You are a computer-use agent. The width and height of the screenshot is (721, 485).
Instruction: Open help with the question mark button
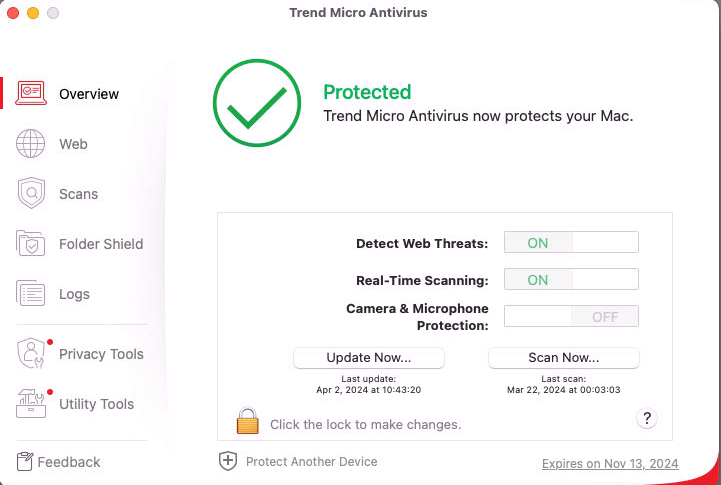(x=647, y=418)
